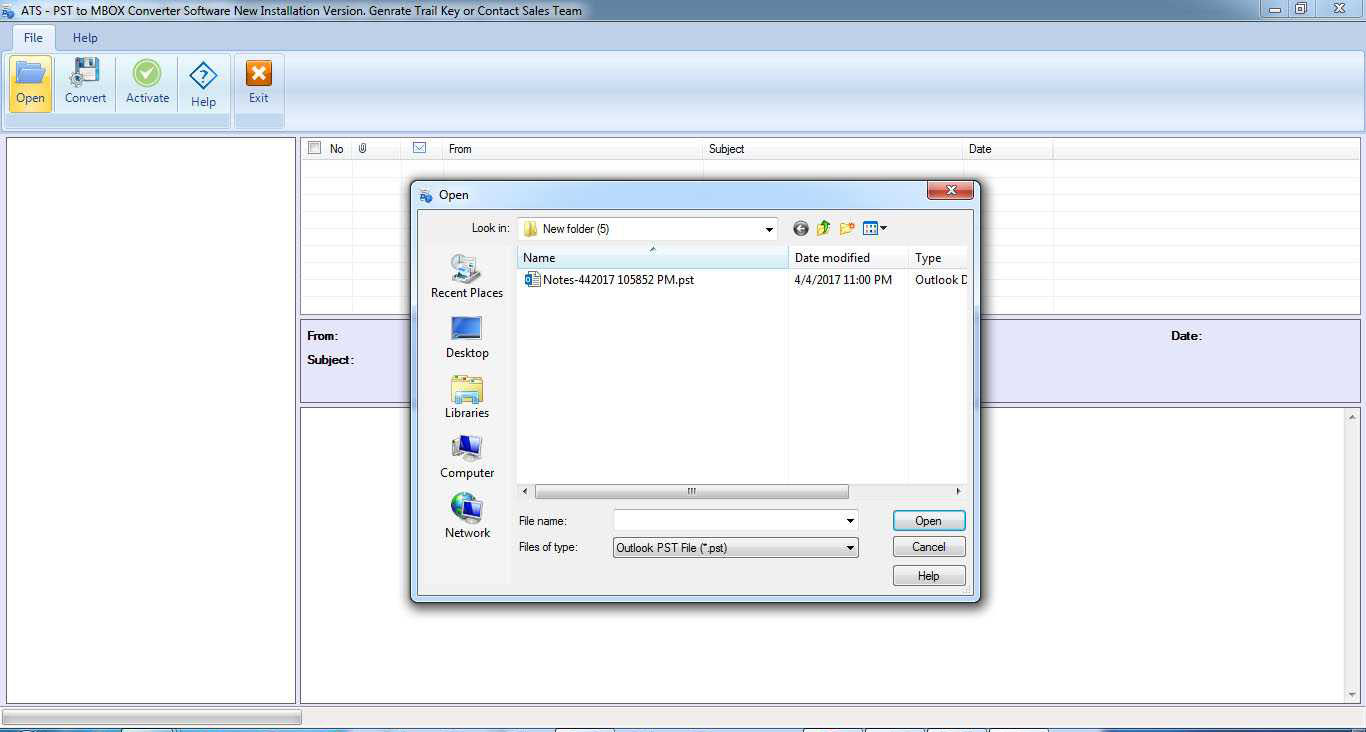Sort by Date modified column header
The height and width of the screenshot is (732, 1366).
(849, 258)
